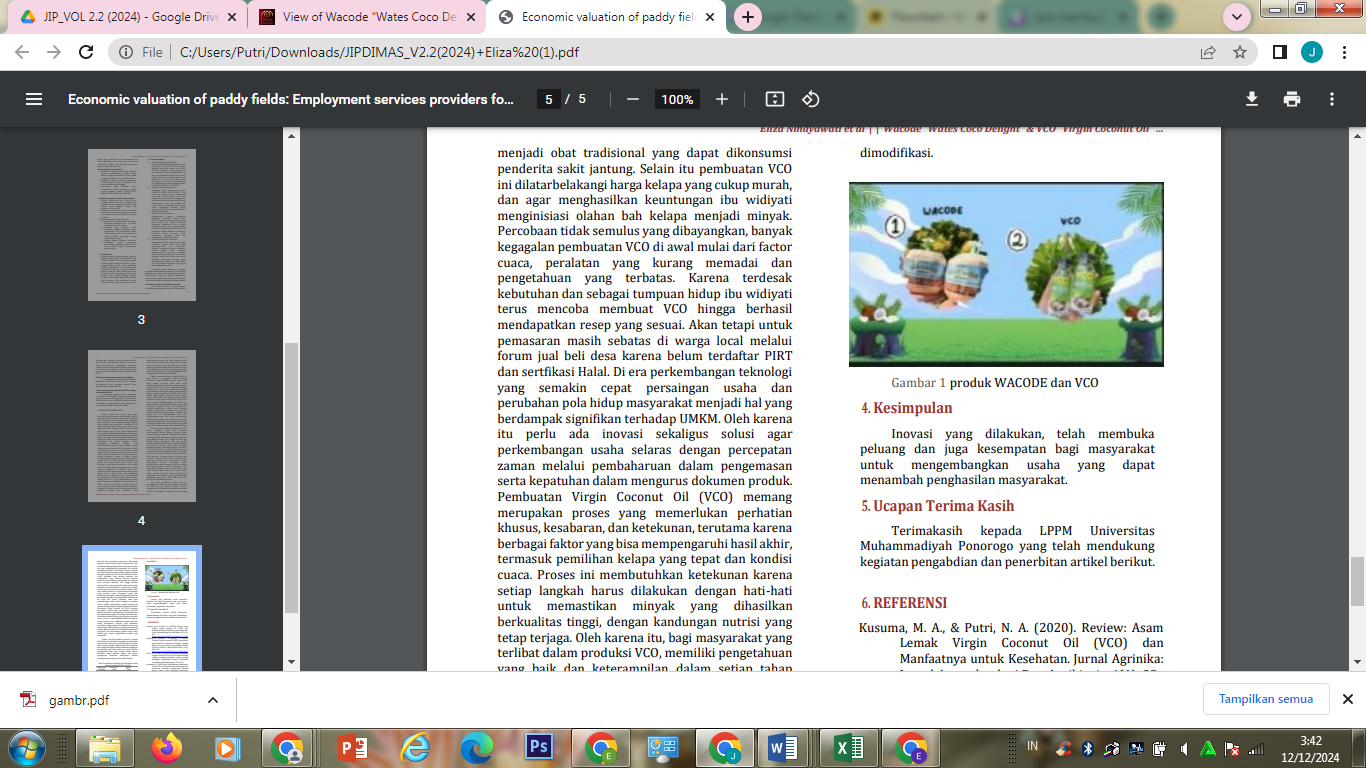
Task: Click the 6. REFERENSI heading
Action: tap(904, 603)
